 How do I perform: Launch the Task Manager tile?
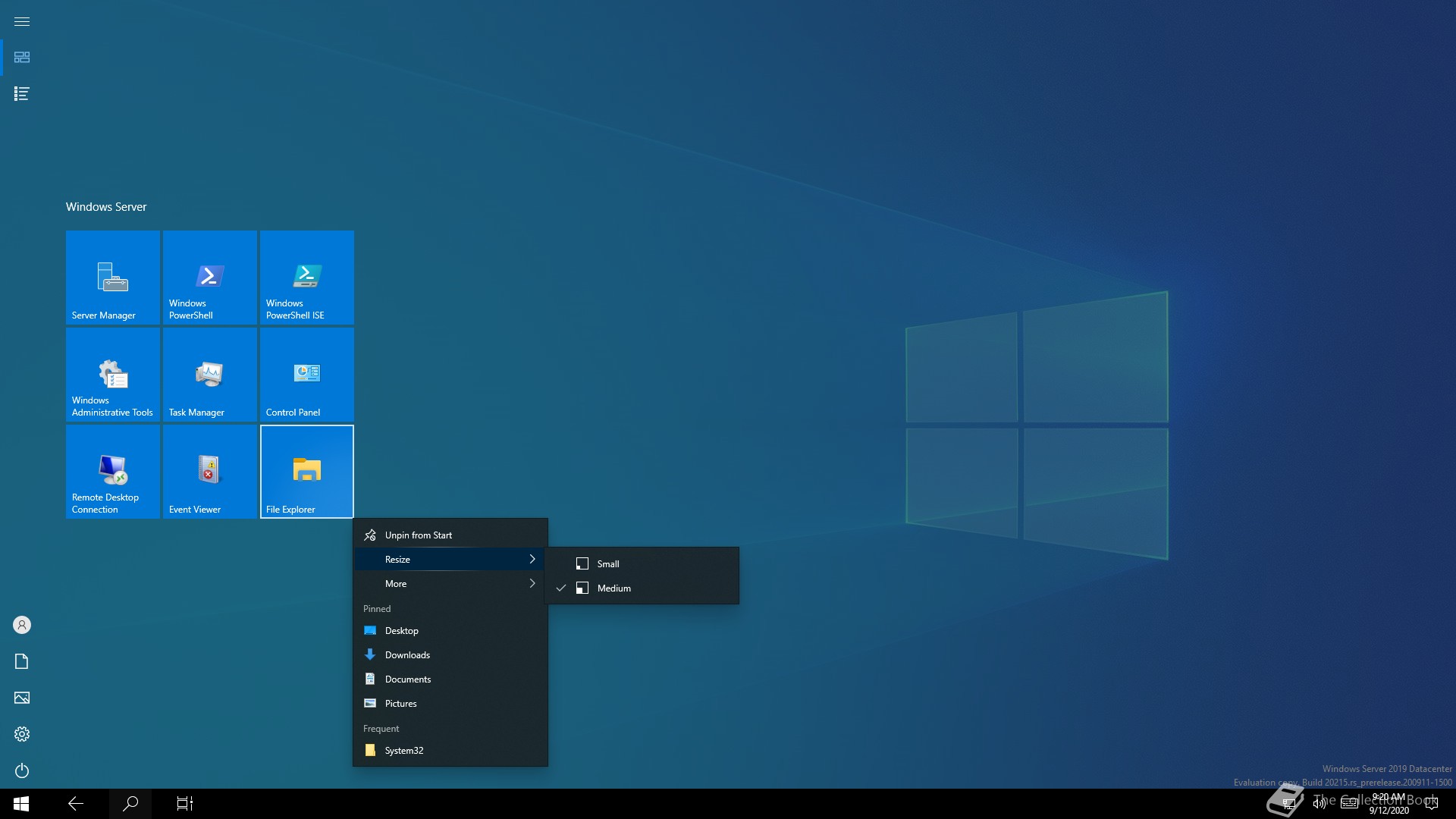point(210,375)
